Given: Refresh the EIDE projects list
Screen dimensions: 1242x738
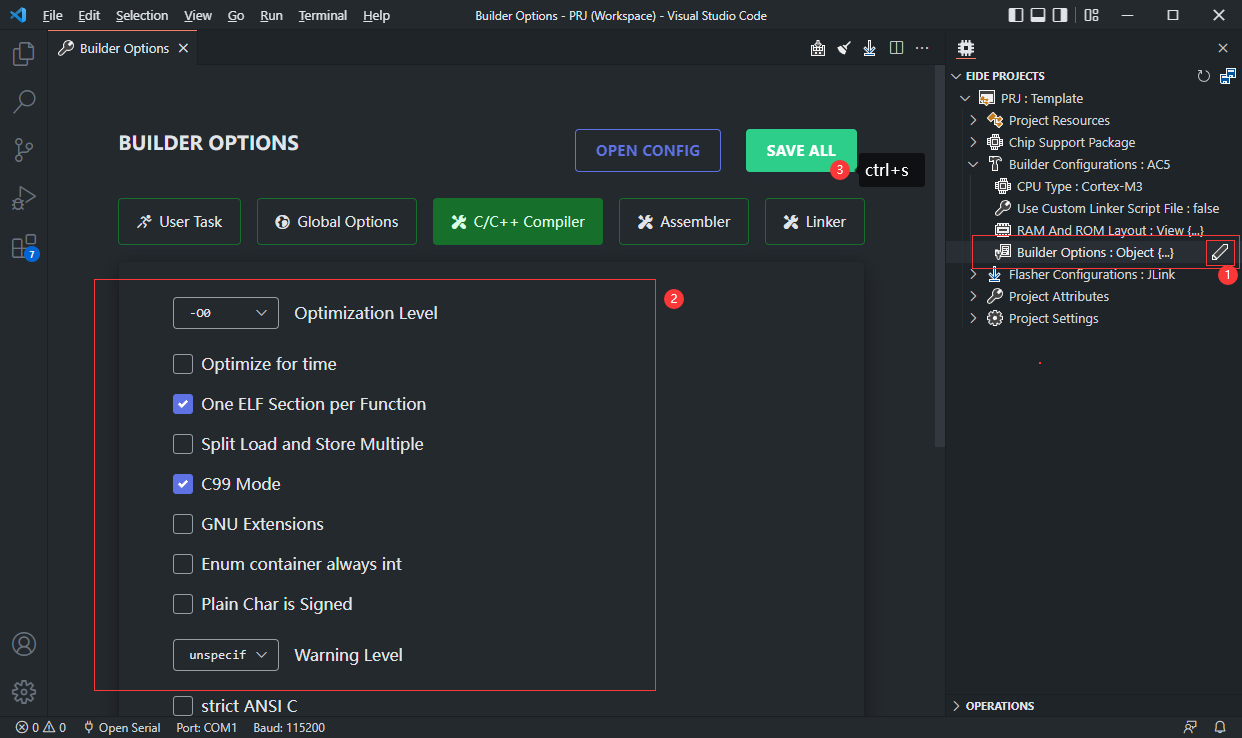Looking at the screenshot, I should coord(1203,75).
